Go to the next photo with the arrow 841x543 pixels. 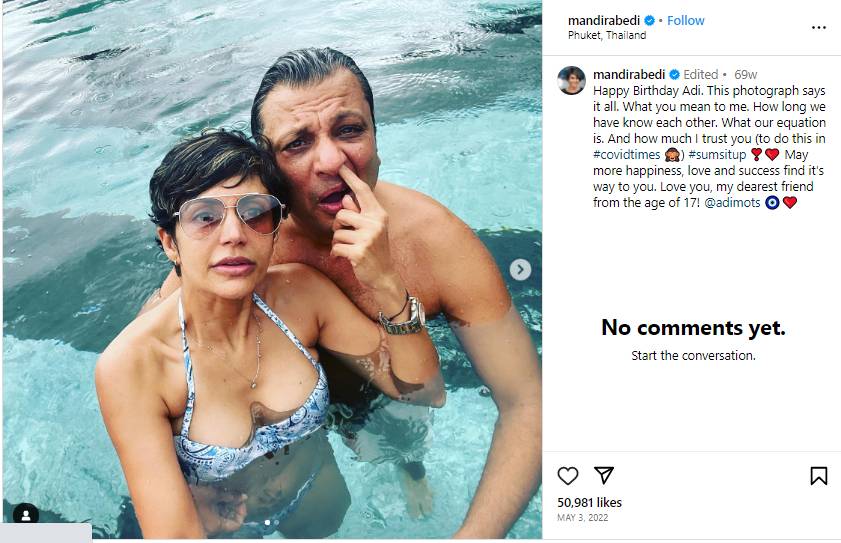[x=520, y=269]
